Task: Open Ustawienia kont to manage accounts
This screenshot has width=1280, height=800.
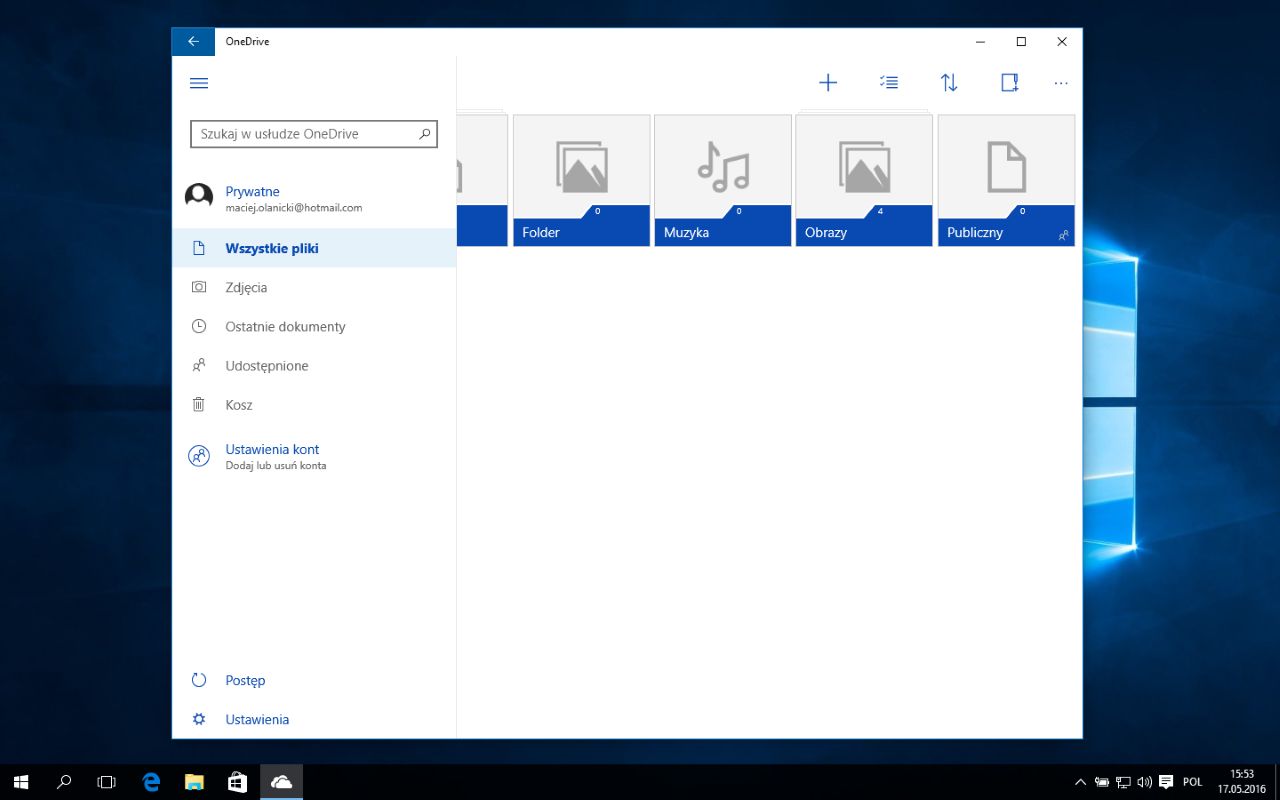Action: coord(272,449)
